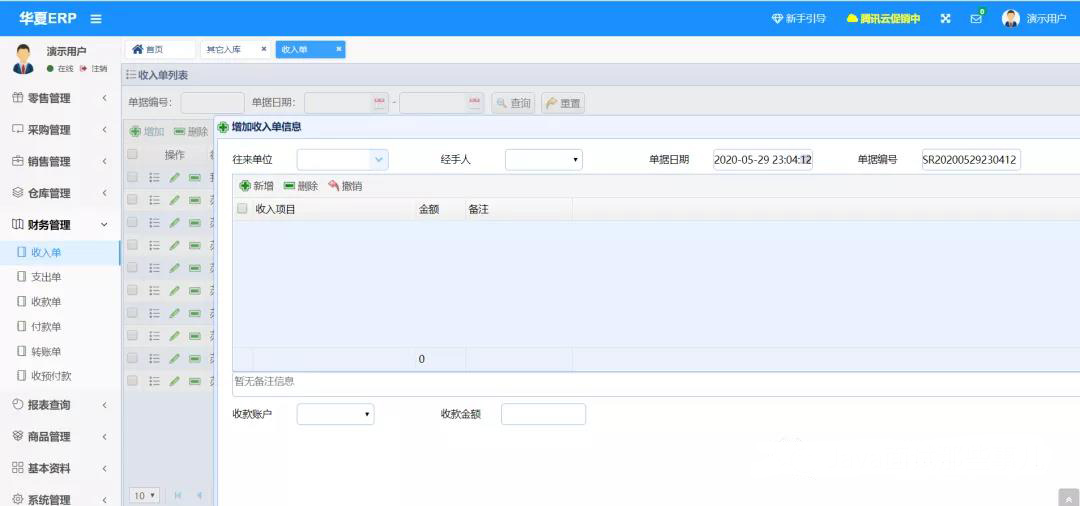This screenshot has height=506, width=1080.
Task: Open the 经手人 dropdown
Action: (x=543, y=160)
